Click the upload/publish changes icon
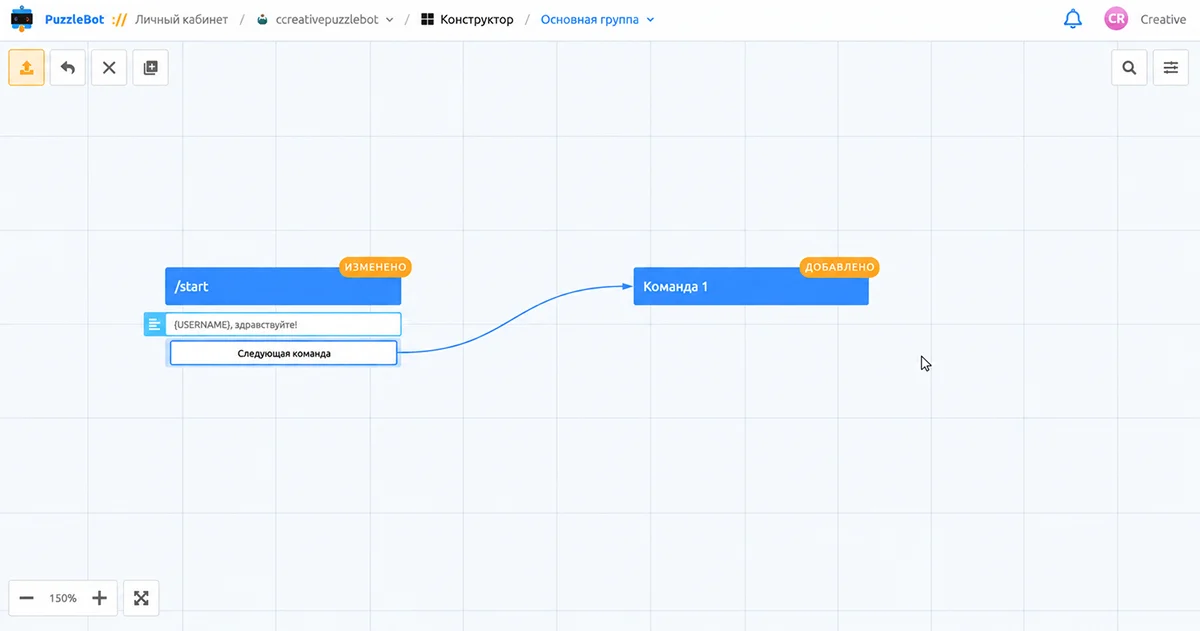This screenshot has height=631, width=1200. pyautogui.click(x=27, y=68)
